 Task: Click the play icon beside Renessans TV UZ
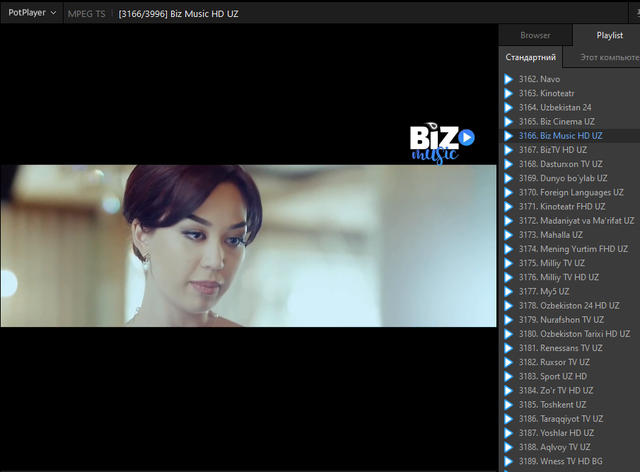click(x=508, y=348)
